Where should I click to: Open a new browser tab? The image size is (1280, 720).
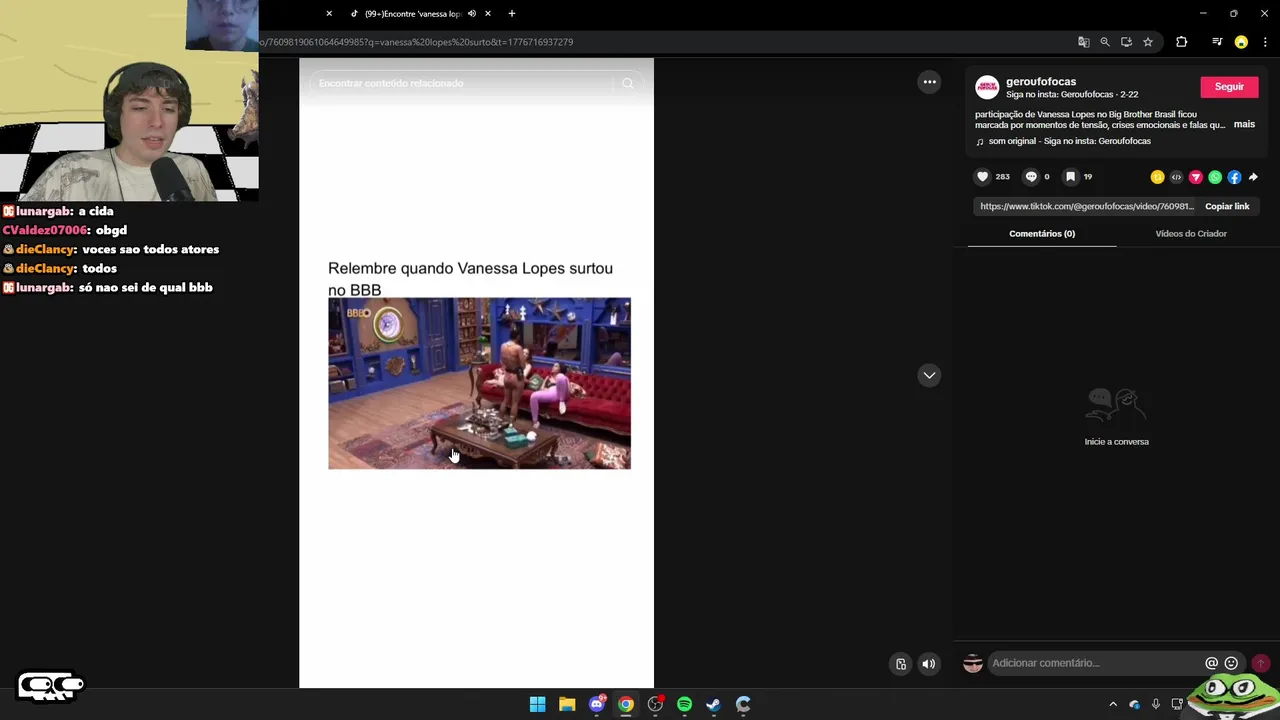[x=512, y=14]
